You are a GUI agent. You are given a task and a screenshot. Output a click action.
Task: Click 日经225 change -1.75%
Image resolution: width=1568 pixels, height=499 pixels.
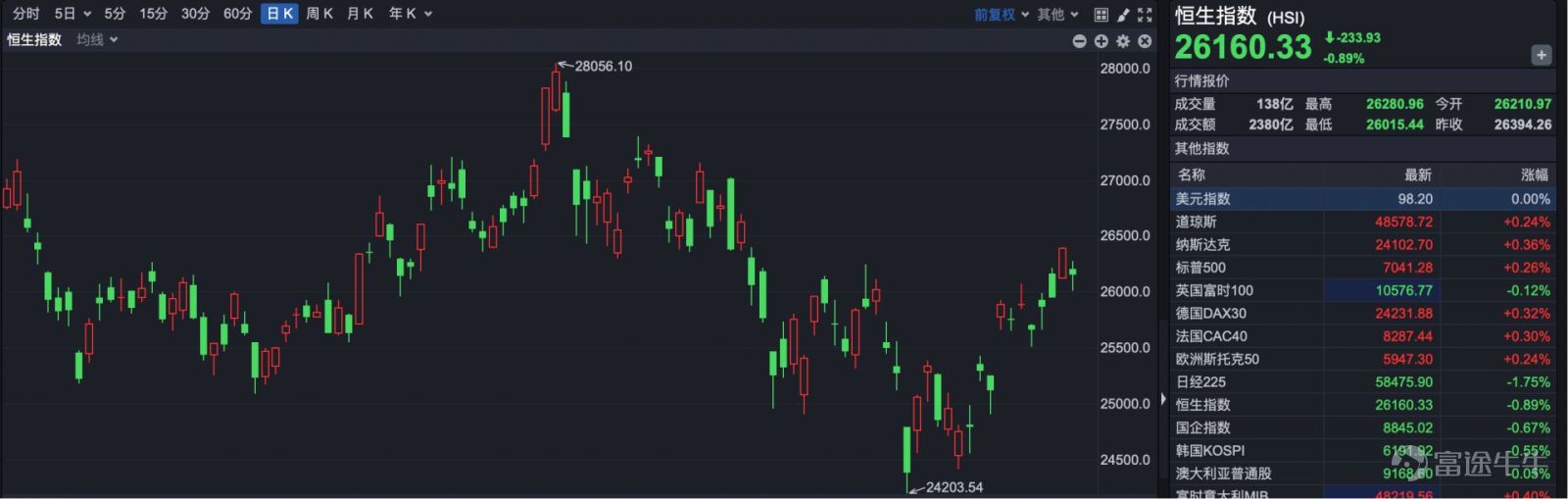tap(1528, 381)
